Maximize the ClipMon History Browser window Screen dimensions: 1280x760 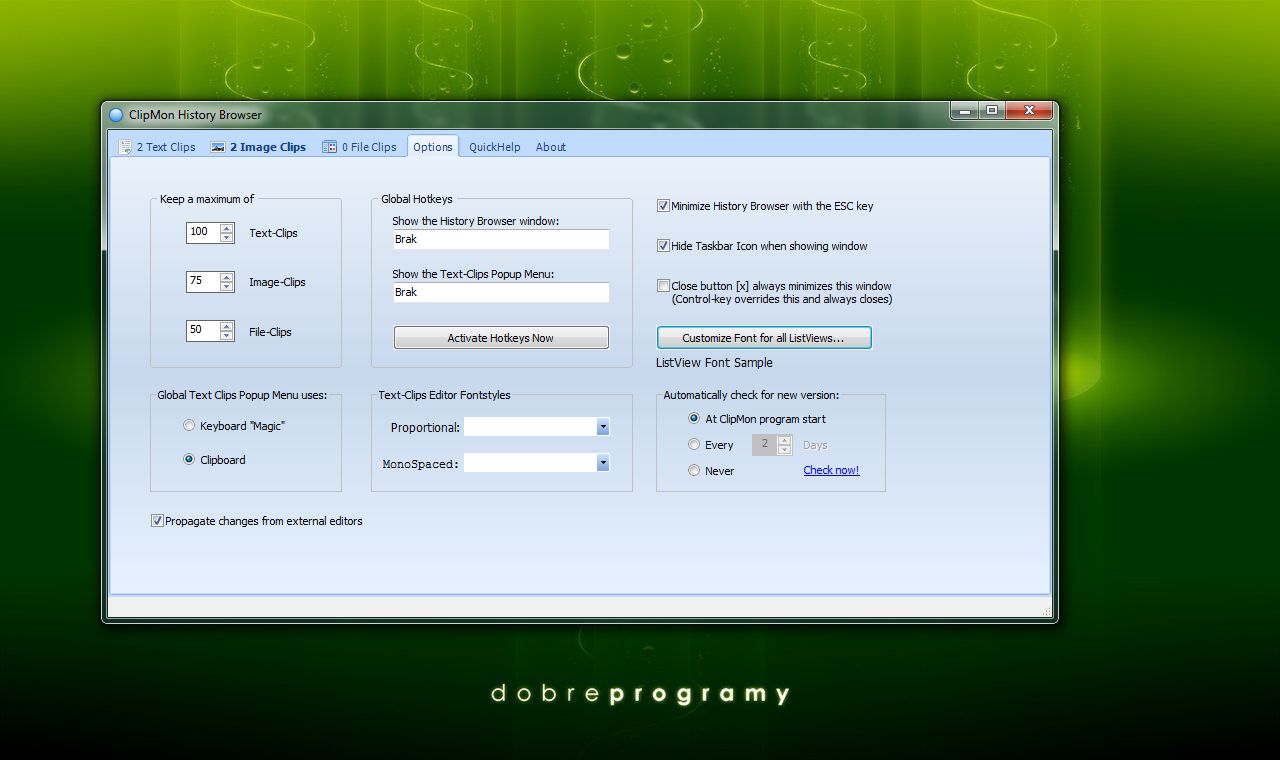click(992, 111)
